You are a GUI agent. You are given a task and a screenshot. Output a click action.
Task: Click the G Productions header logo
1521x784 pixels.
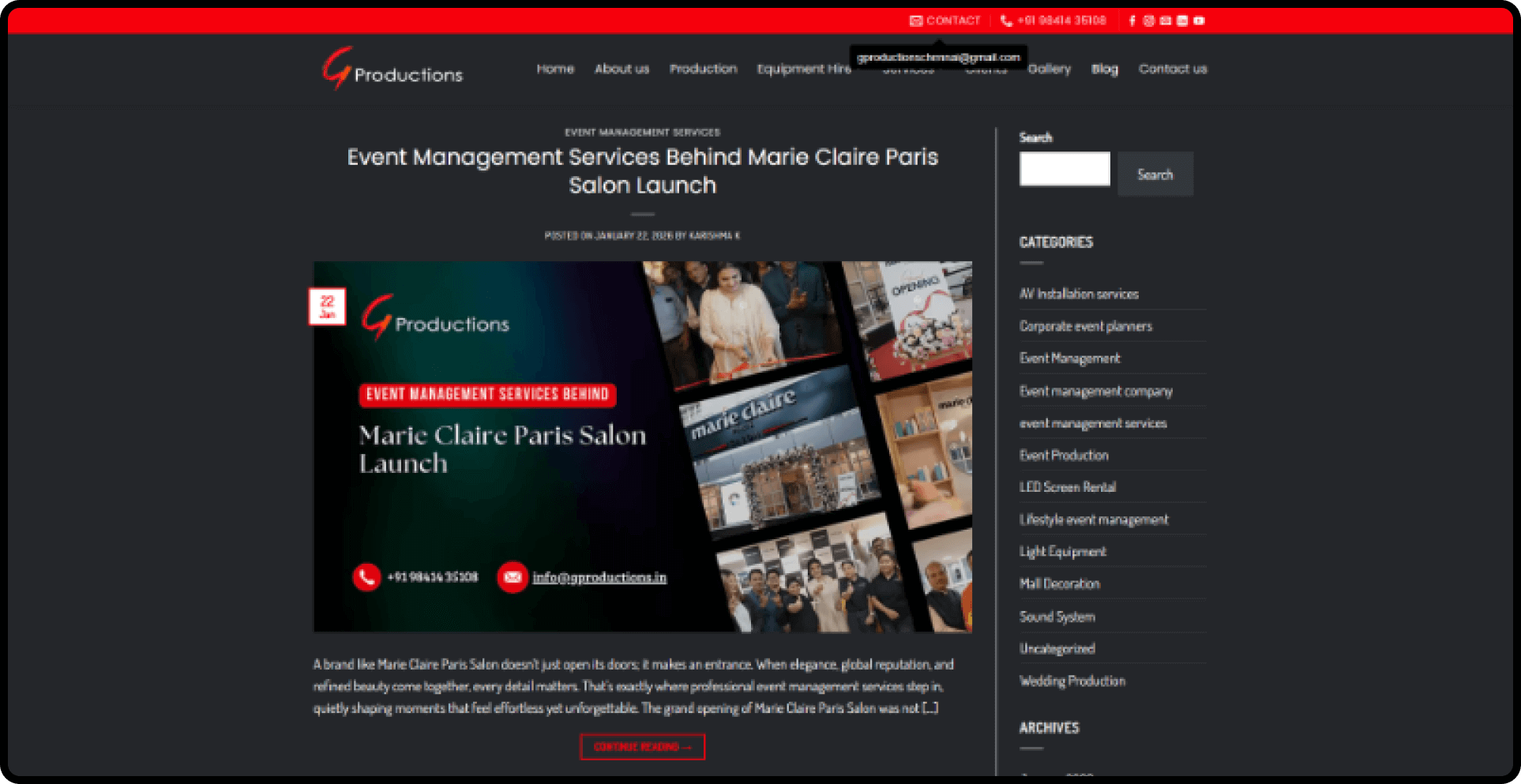[392, 69]
